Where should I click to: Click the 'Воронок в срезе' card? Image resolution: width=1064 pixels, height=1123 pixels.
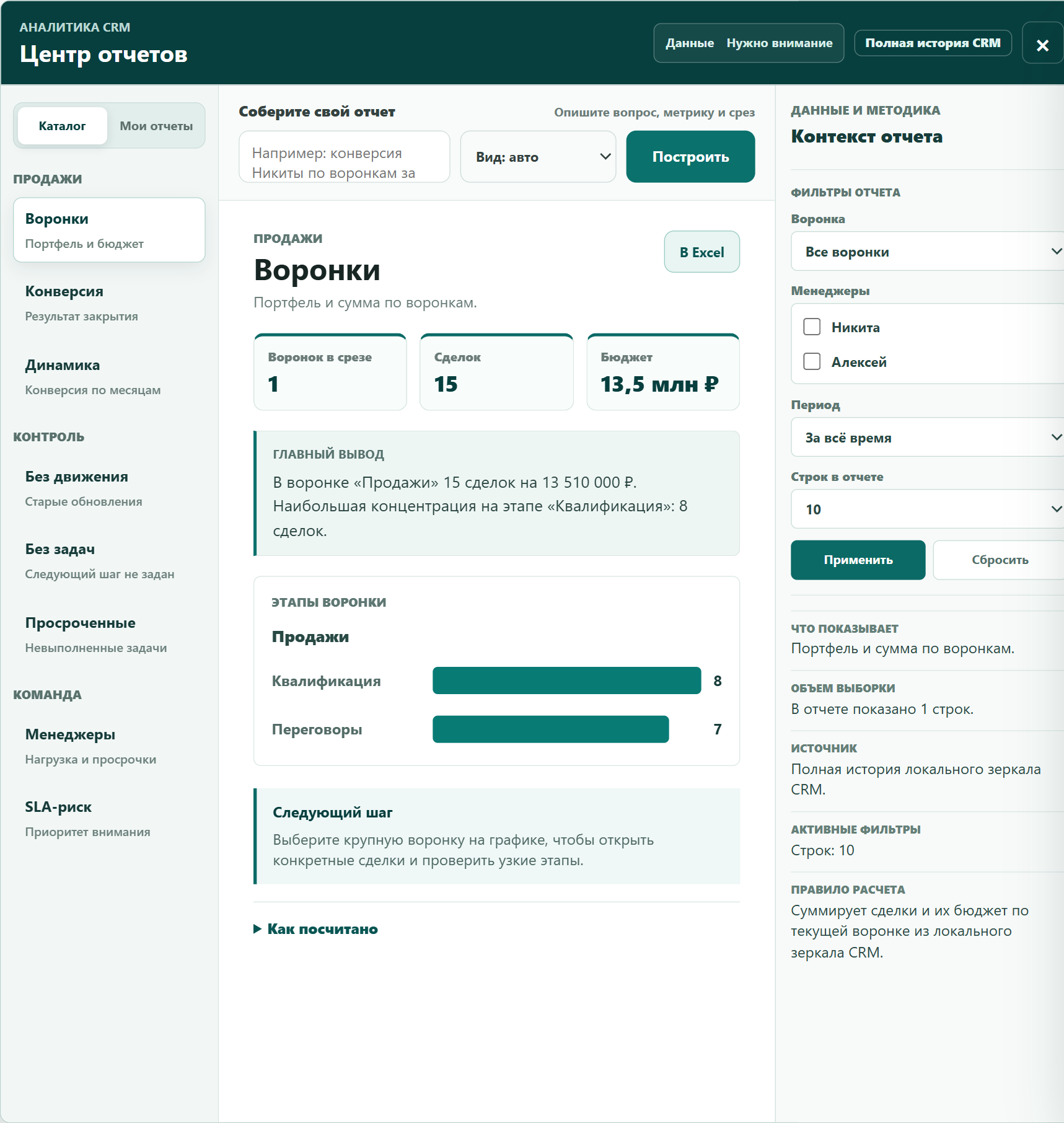(x=330, y=372)
